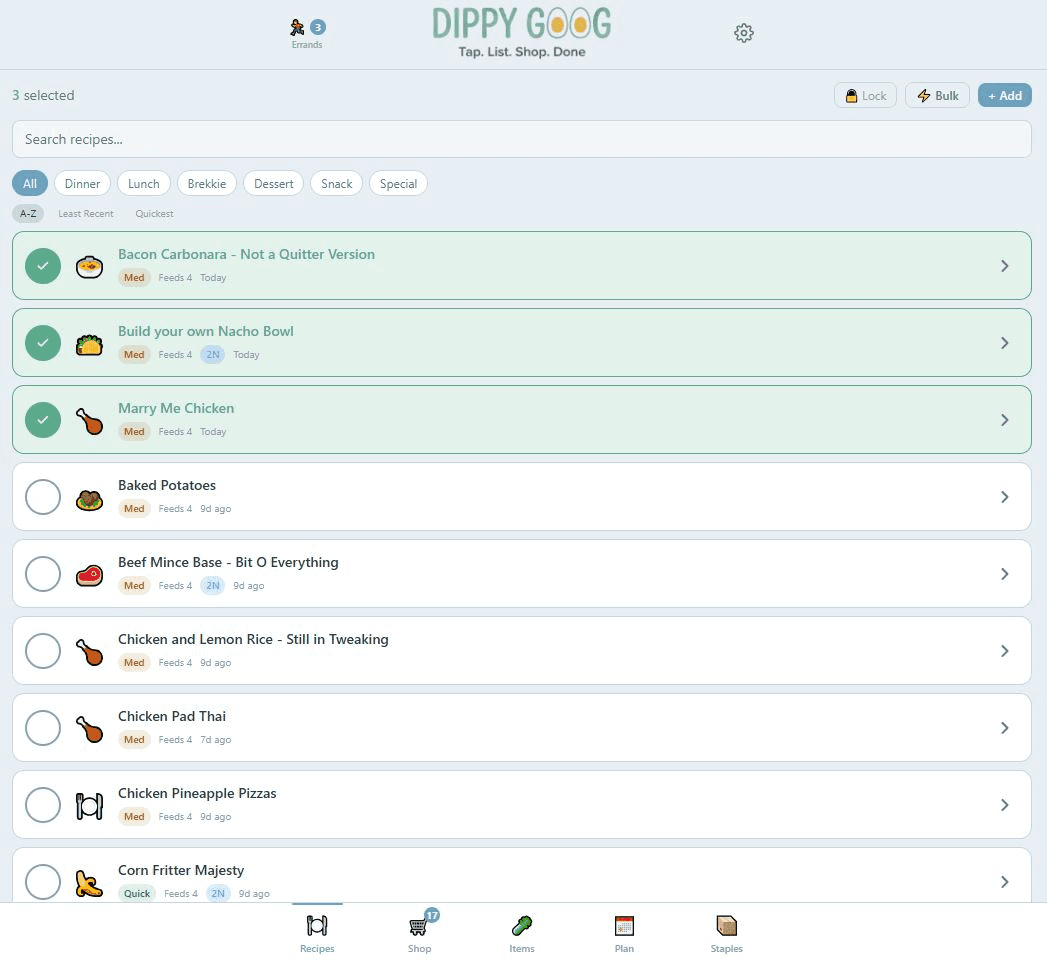Select the Staples icon in bottom bar
1047x964 pixels.
coord(726,925)
